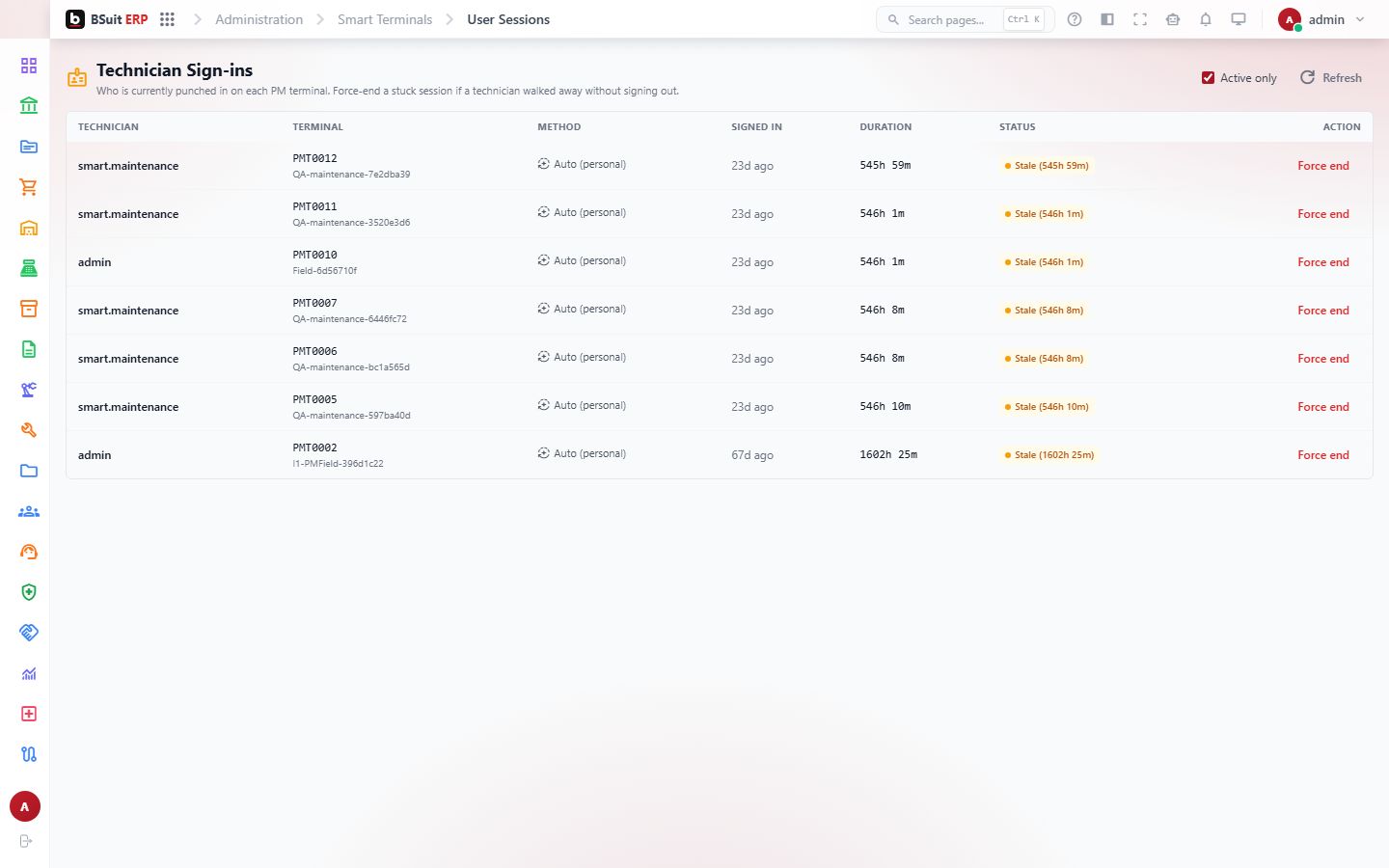Open the handshake sidebar icon

[x=29, y=633]
